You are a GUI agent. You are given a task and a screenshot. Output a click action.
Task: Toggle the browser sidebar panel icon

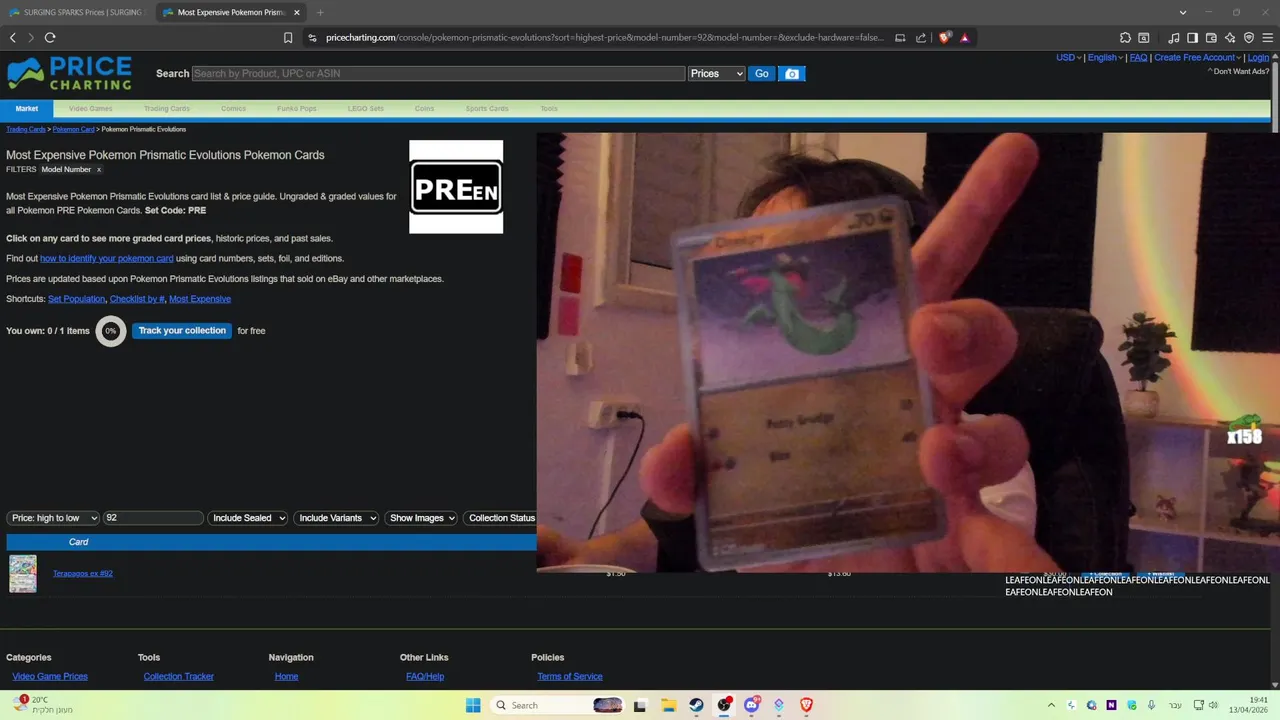click(x=1192, y=38)
